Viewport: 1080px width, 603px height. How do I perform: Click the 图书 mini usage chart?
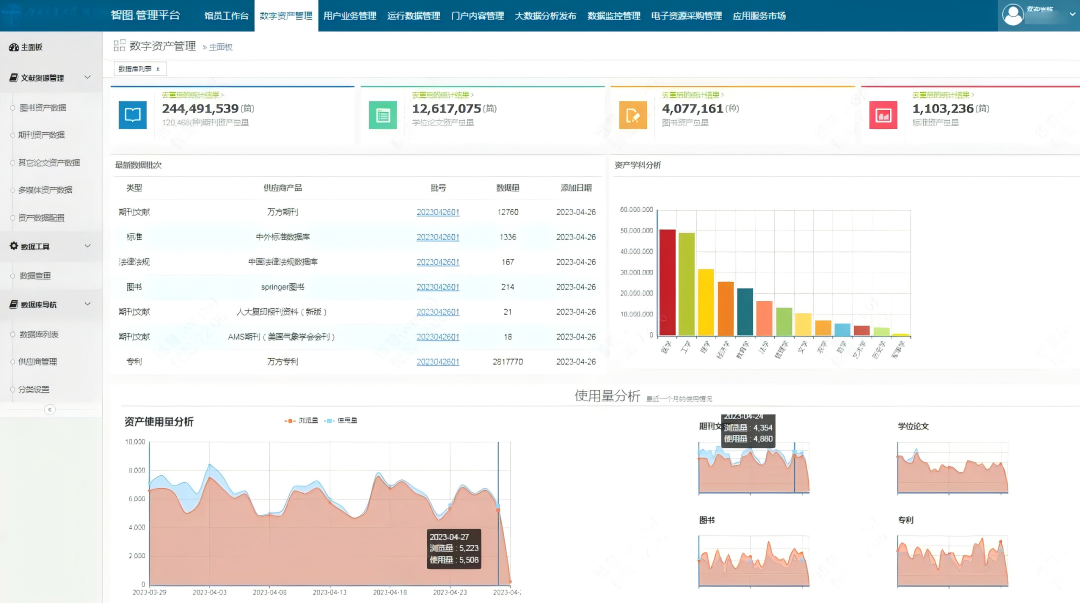point(754,562)
